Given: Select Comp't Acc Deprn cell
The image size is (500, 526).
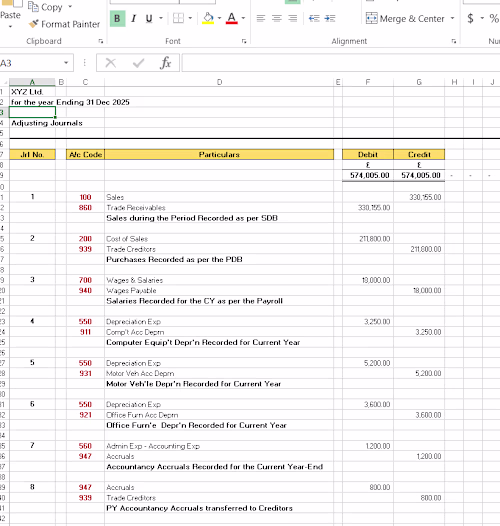Looking at the screenshot, I should coord(219,332).
